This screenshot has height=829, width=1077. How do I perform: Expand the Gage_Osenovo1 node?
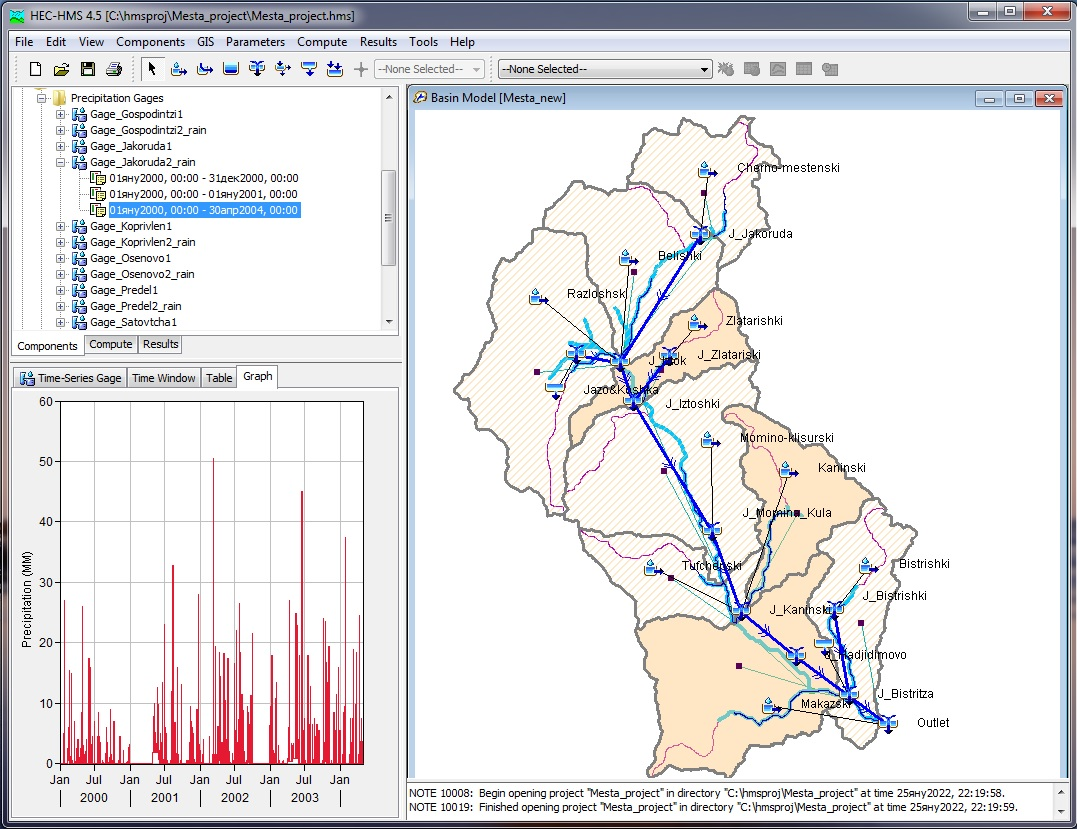(60, 258)
